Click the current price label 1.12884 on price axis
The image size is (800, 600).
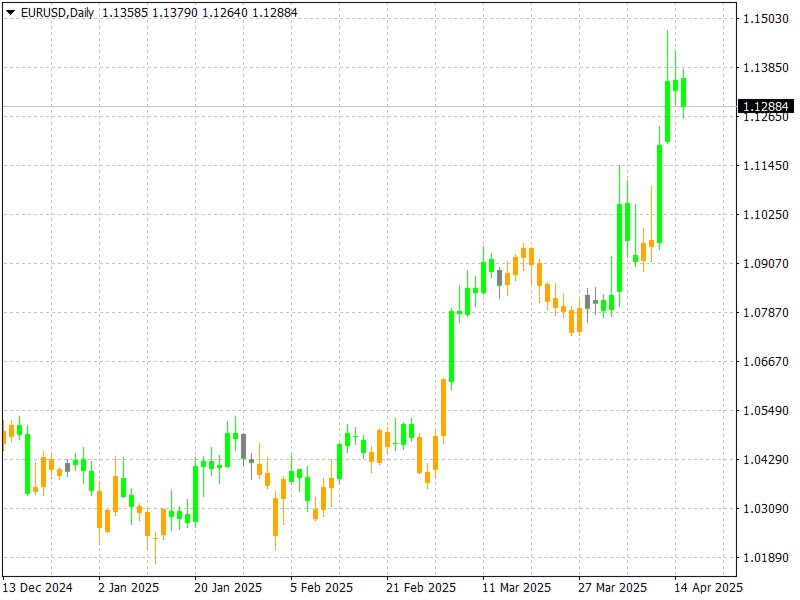[766, 106]
